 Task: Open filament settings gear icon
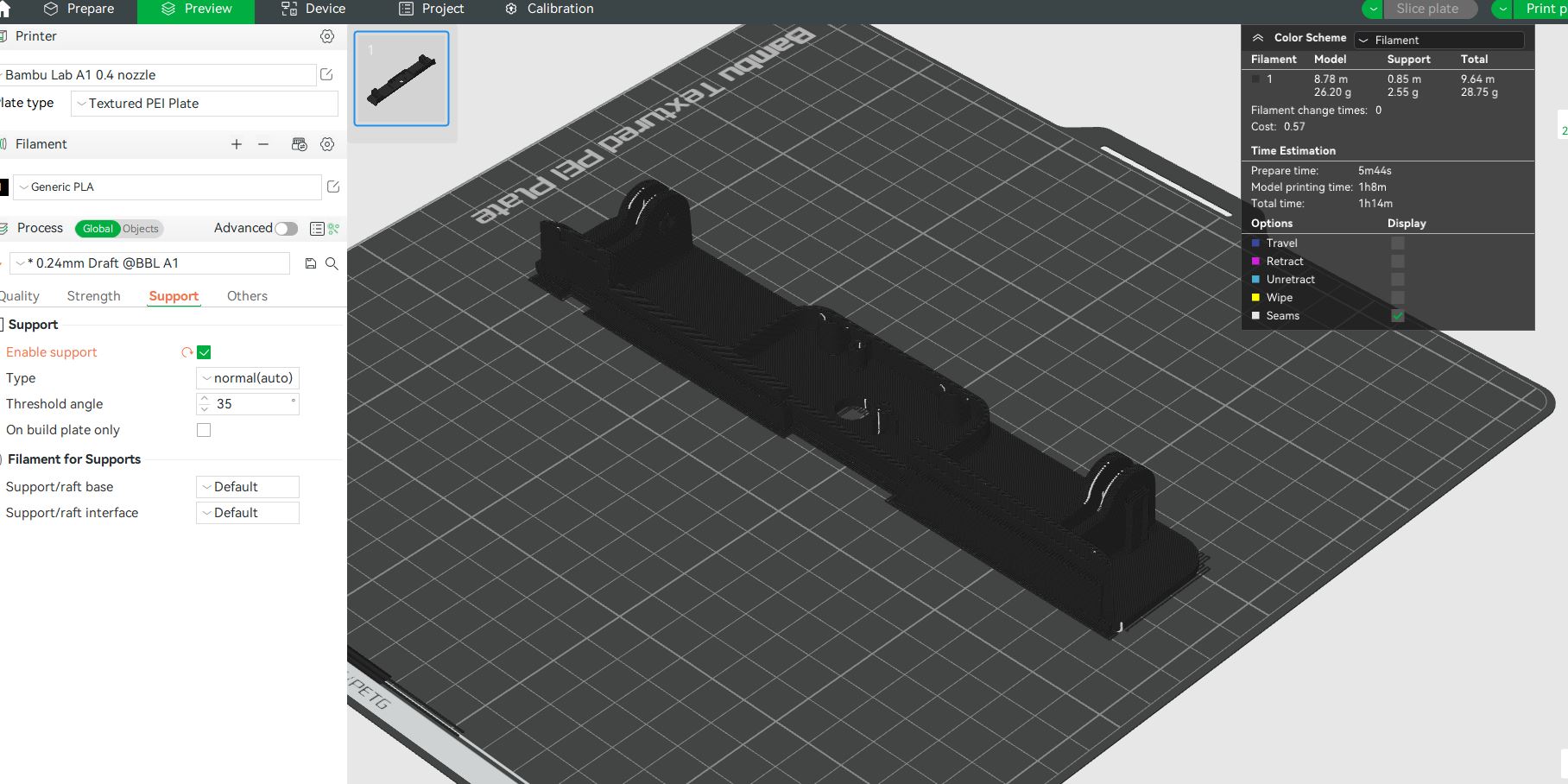click(327, 144)
